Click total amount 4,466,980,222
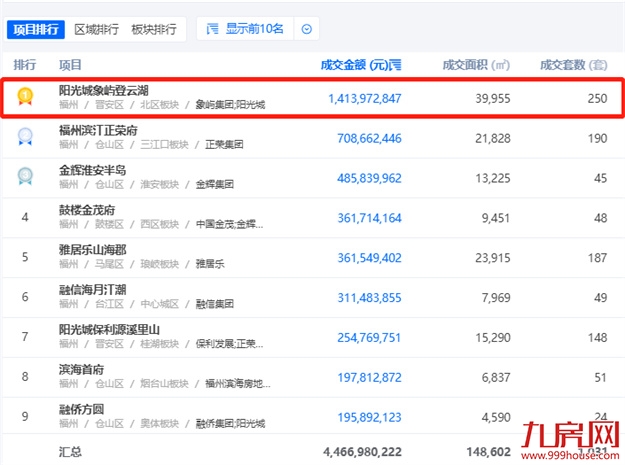The width and height of the screenshot is (625, 465). tap(362, 452)
